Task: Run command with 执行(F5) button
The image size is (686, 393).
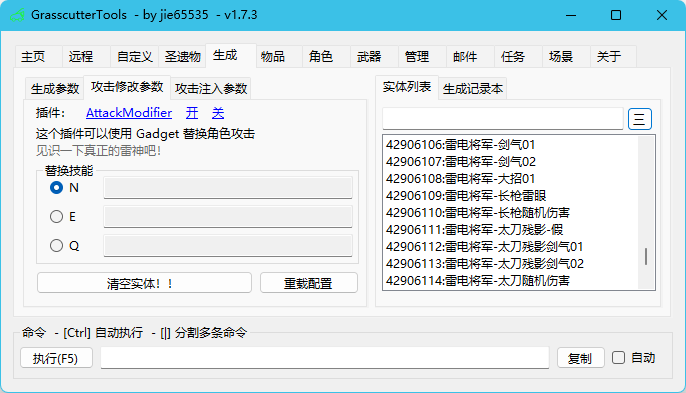Action: coord(56,358)
